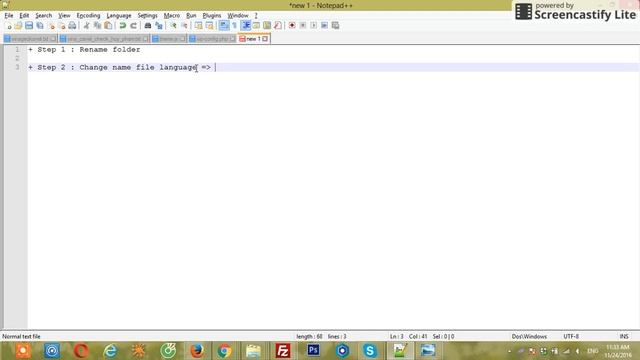Click 'Ln : 3' in status bar
The width and height of the screenshot is (640, 360).
click(x=396, y=336)
